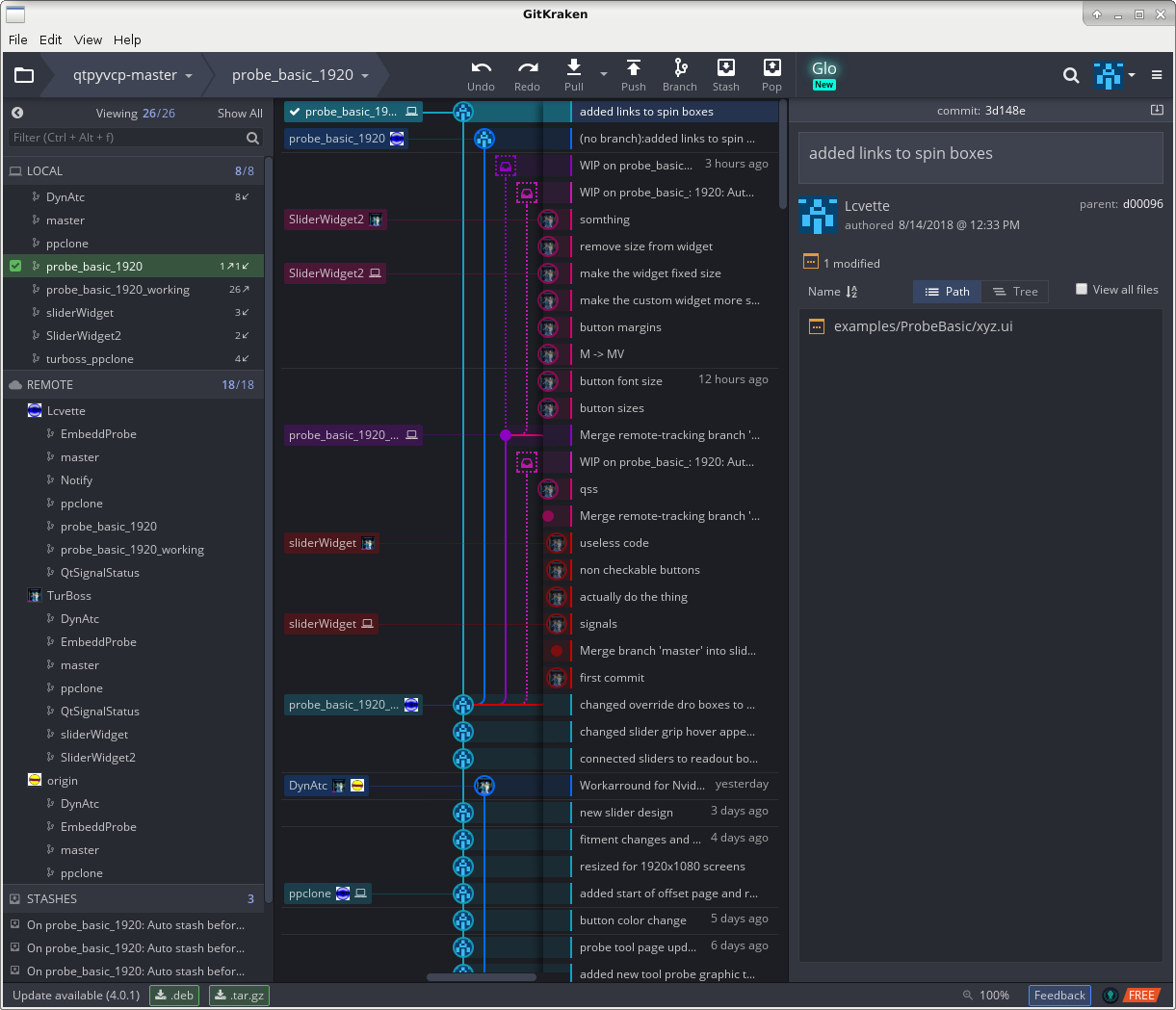The width and height of the screenshot is (1176, 1010).
Task: Click the modified file icon beside xyz.ui
Action: [x=817, y=326]
